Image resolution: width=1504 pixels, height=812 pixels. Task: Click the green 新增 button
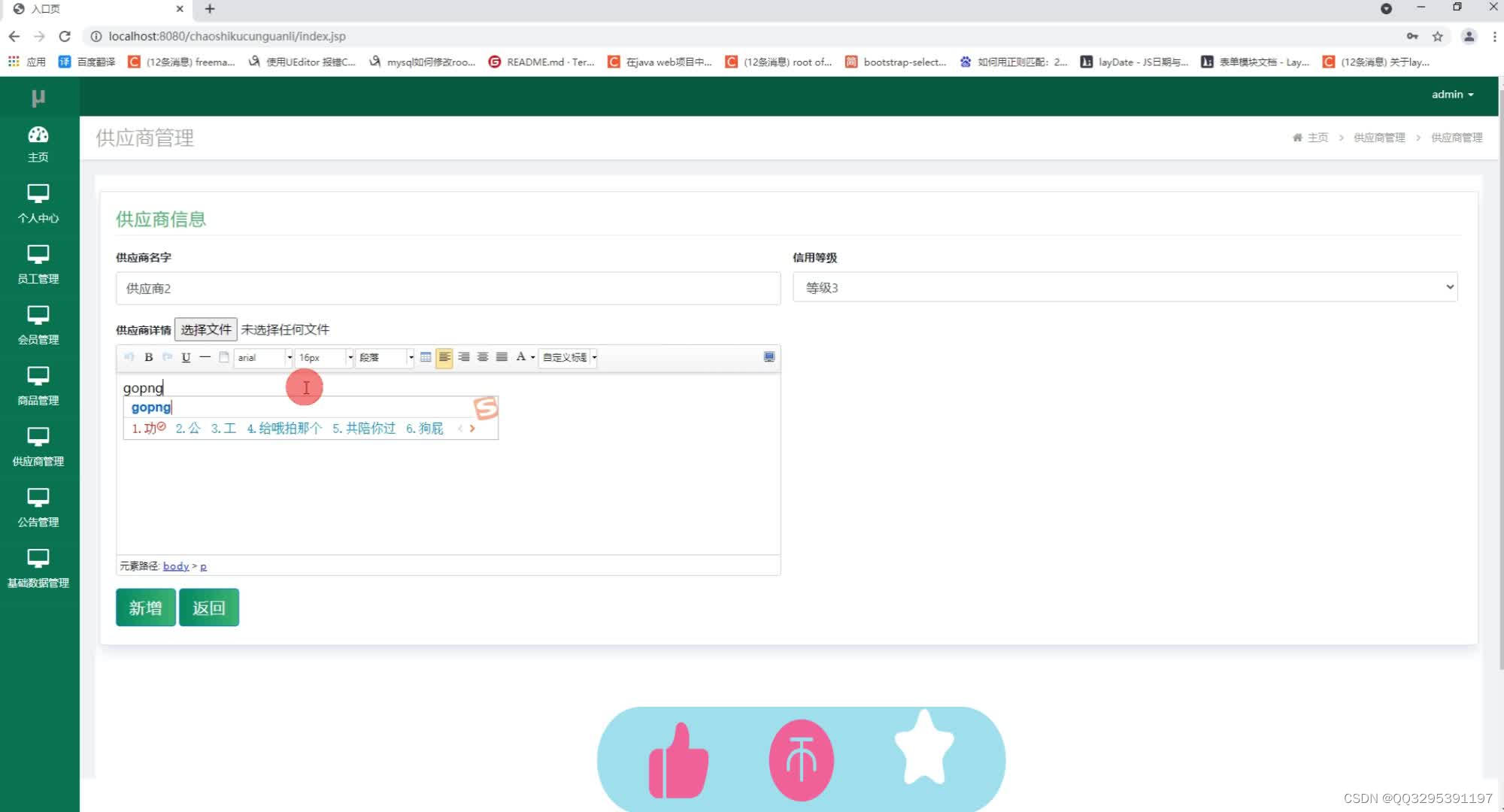(x=146, y=607)
